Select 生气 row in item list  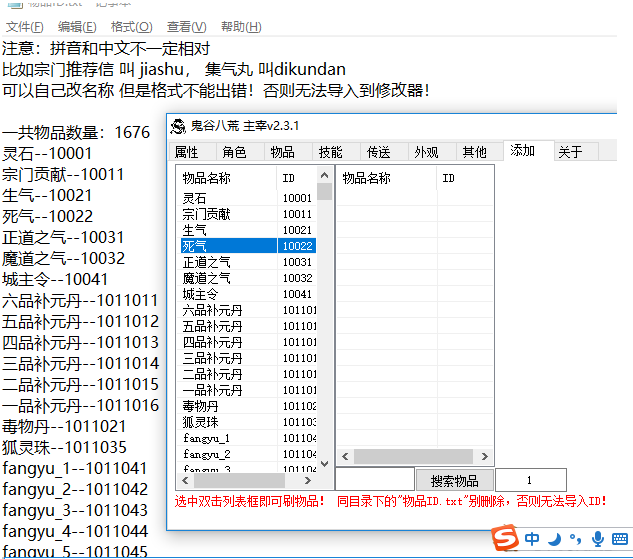coord(247,230)
